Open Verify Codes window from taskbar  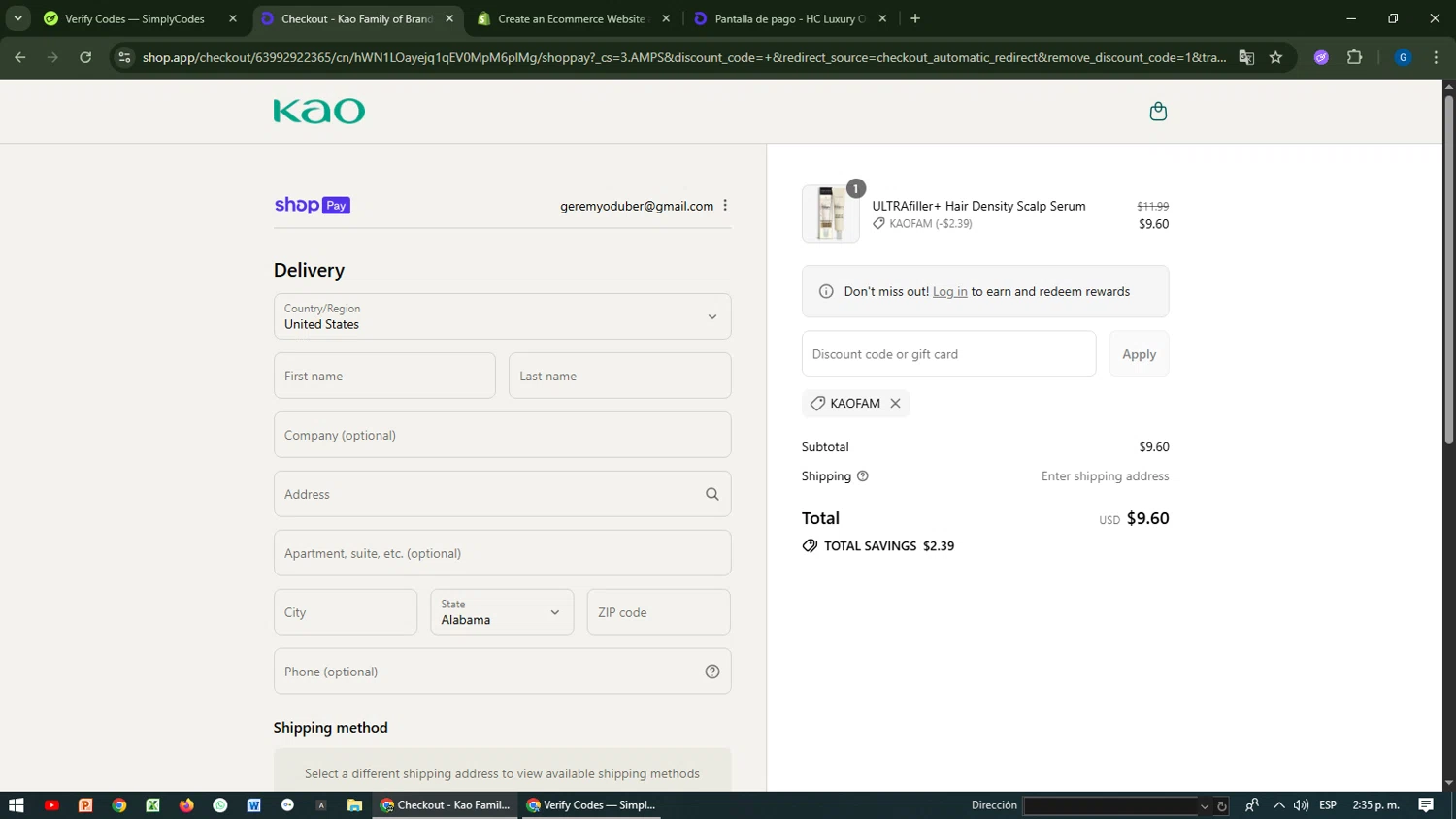591,805
